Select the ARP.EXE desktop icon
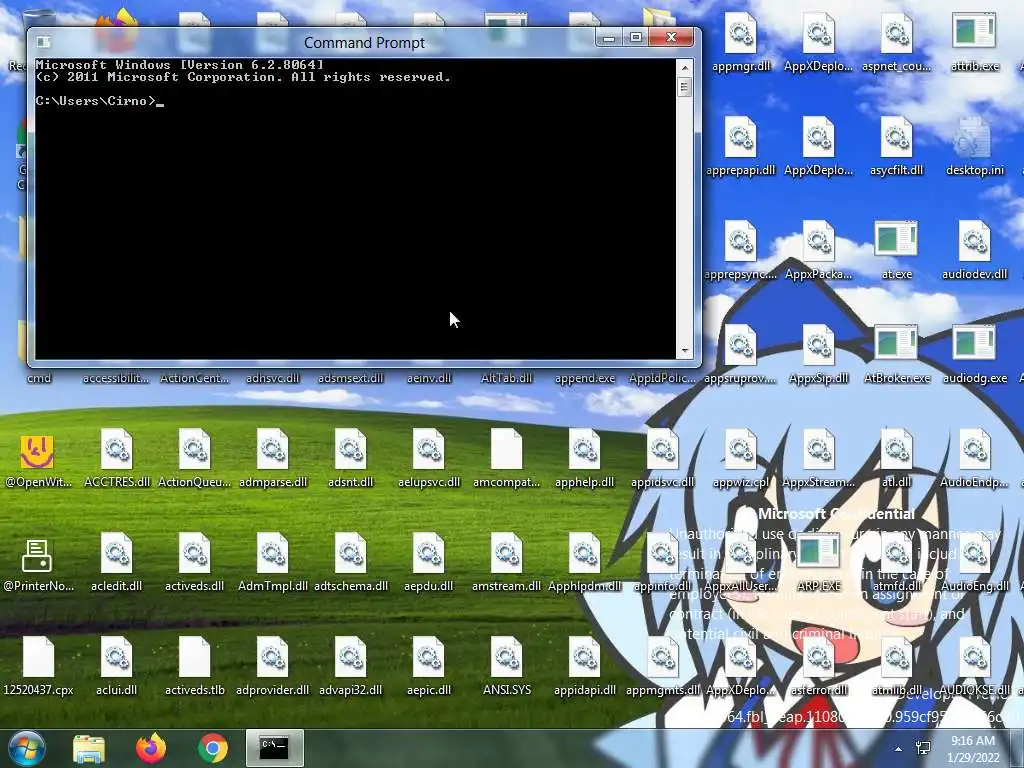 [x=819, y=562]
